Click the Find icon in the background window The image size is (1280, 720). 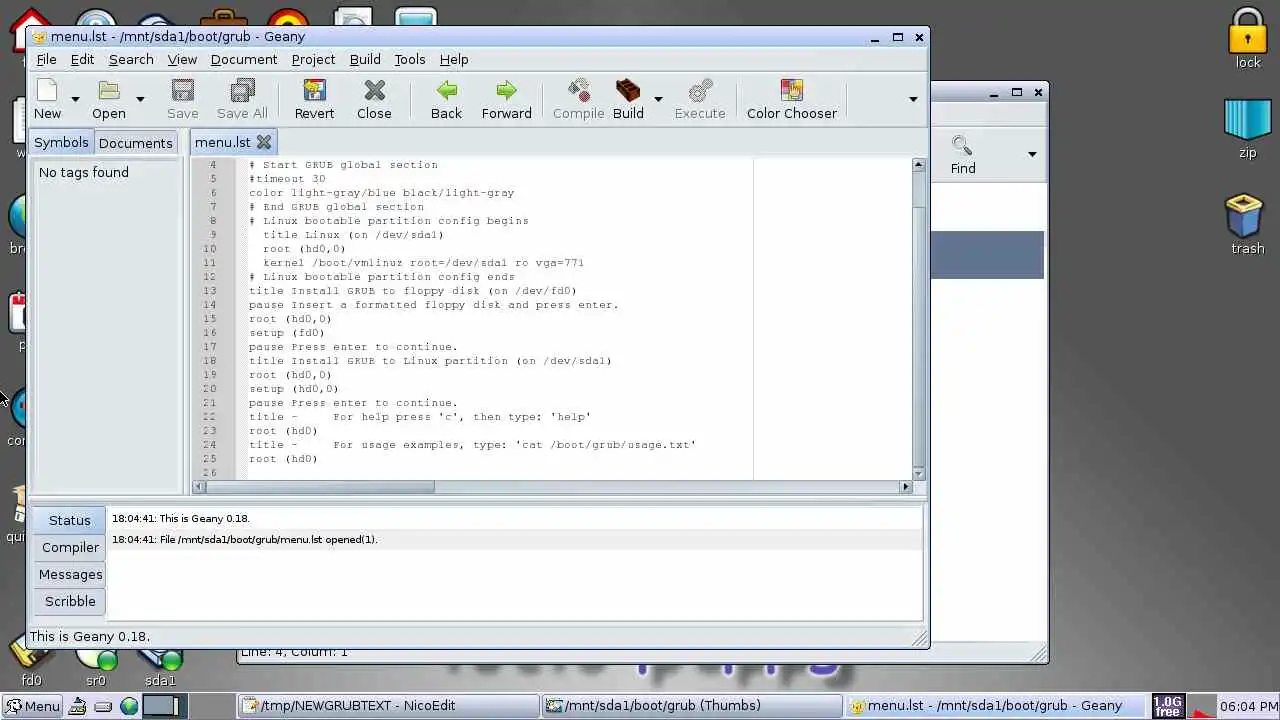(x=962, y=146)
